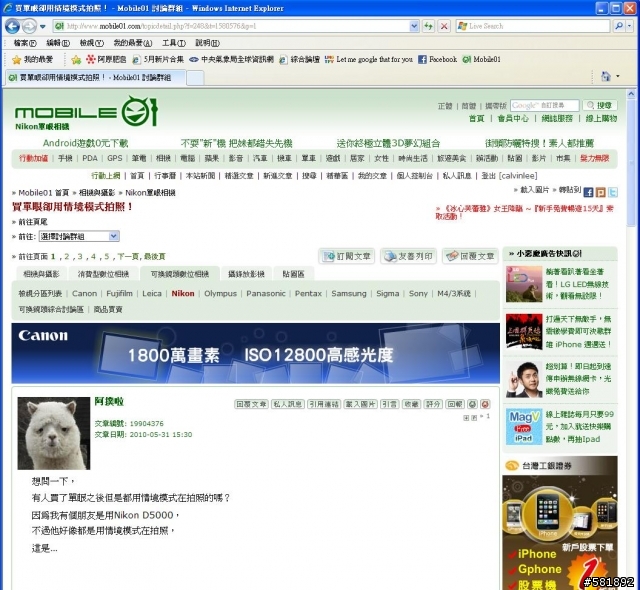Switch to the 消費型數位相機 tab
This screenshot has height=590, width=640.
[x=103, y=274]
